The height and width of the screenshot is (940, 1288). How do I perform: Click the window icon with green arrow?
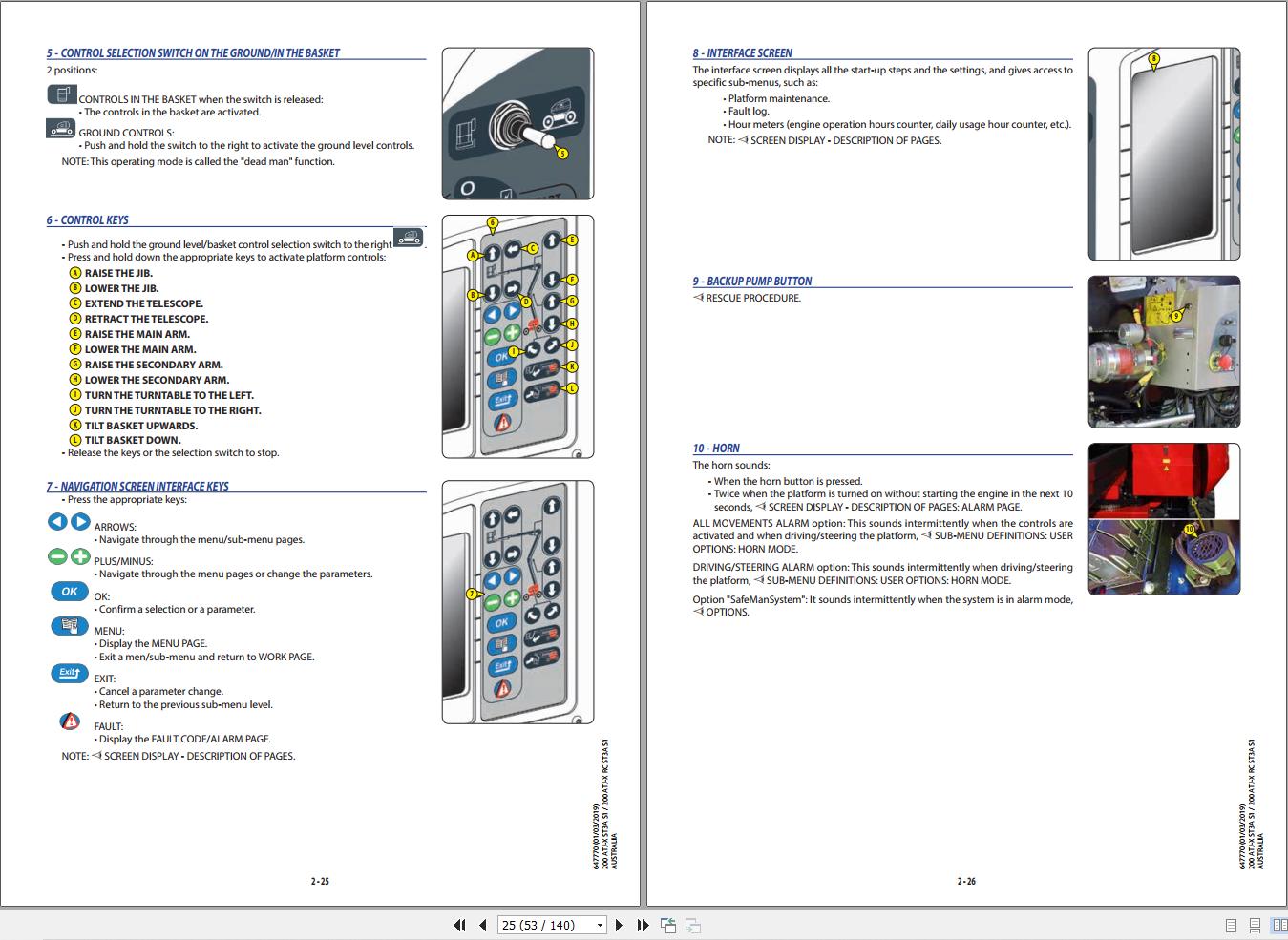pos(668,925)
